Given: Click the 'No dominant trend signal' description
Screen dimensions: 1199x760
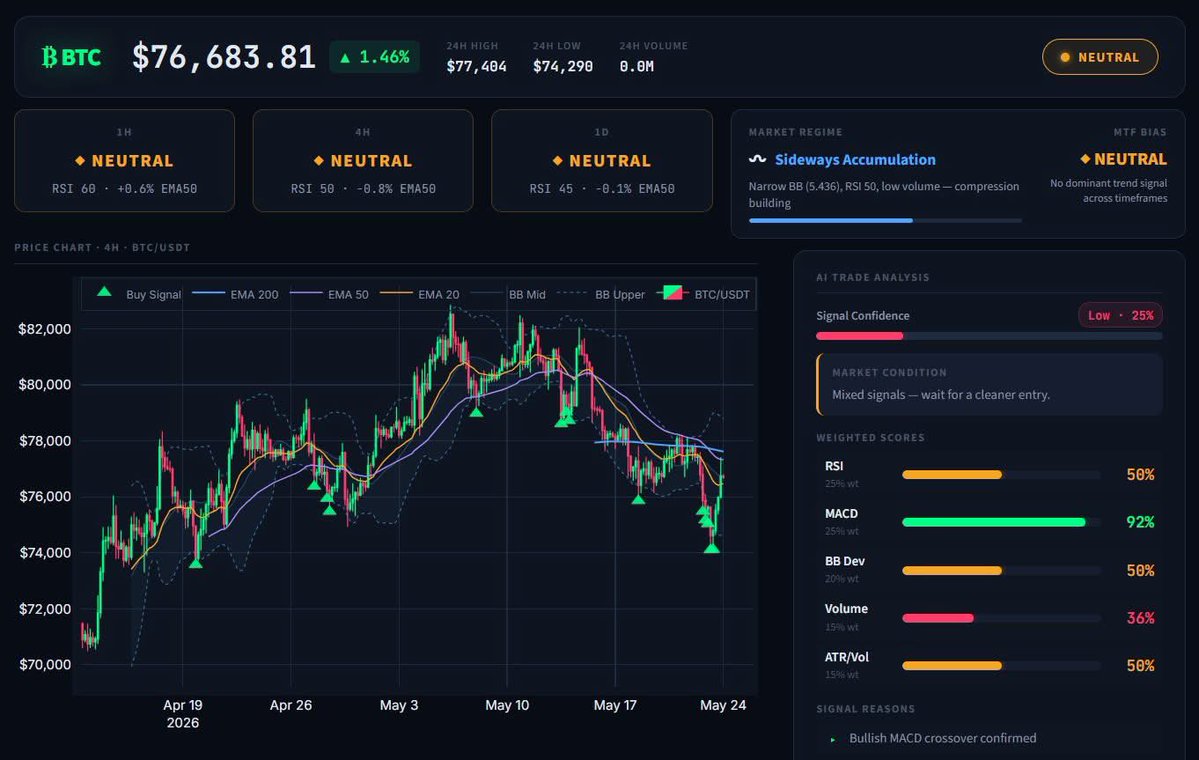Looking at the screenshot, I should pyautogui.click(x=1109, y=190).
